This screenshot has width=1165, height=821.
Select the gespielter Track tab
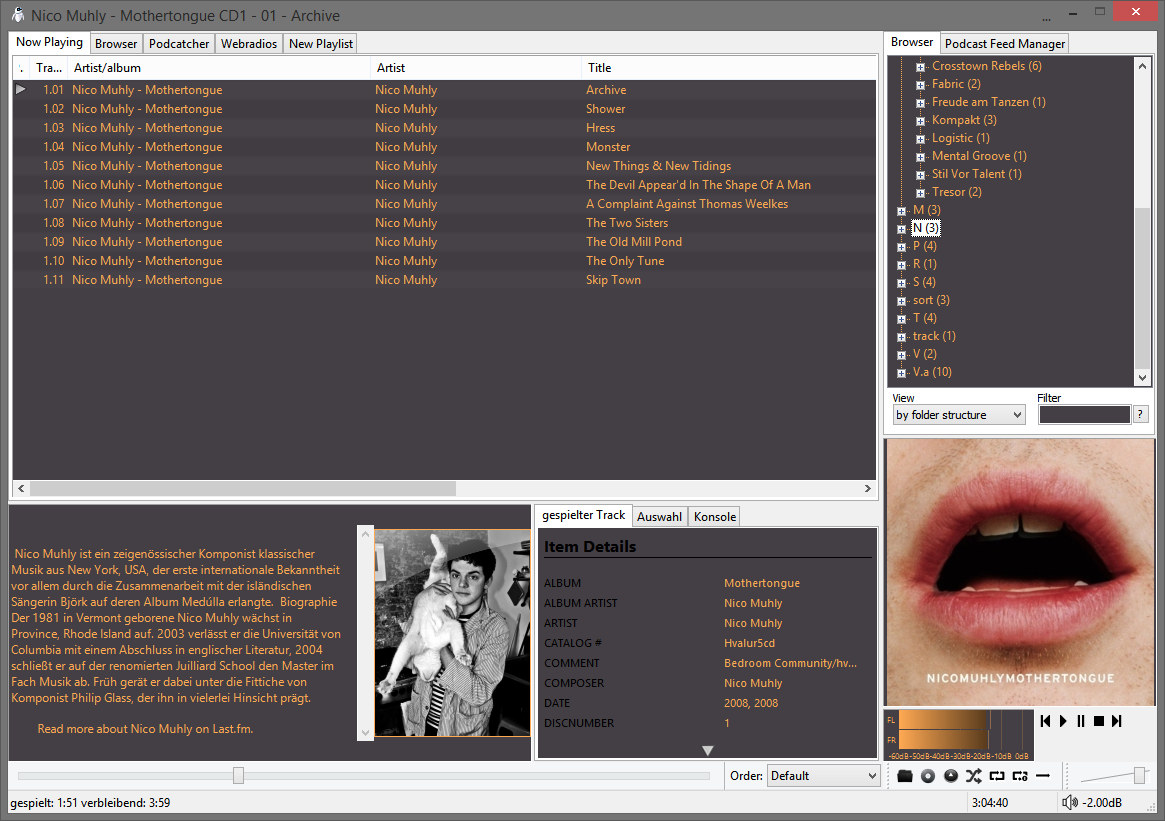pyautogui.click(x=583, y=515)
